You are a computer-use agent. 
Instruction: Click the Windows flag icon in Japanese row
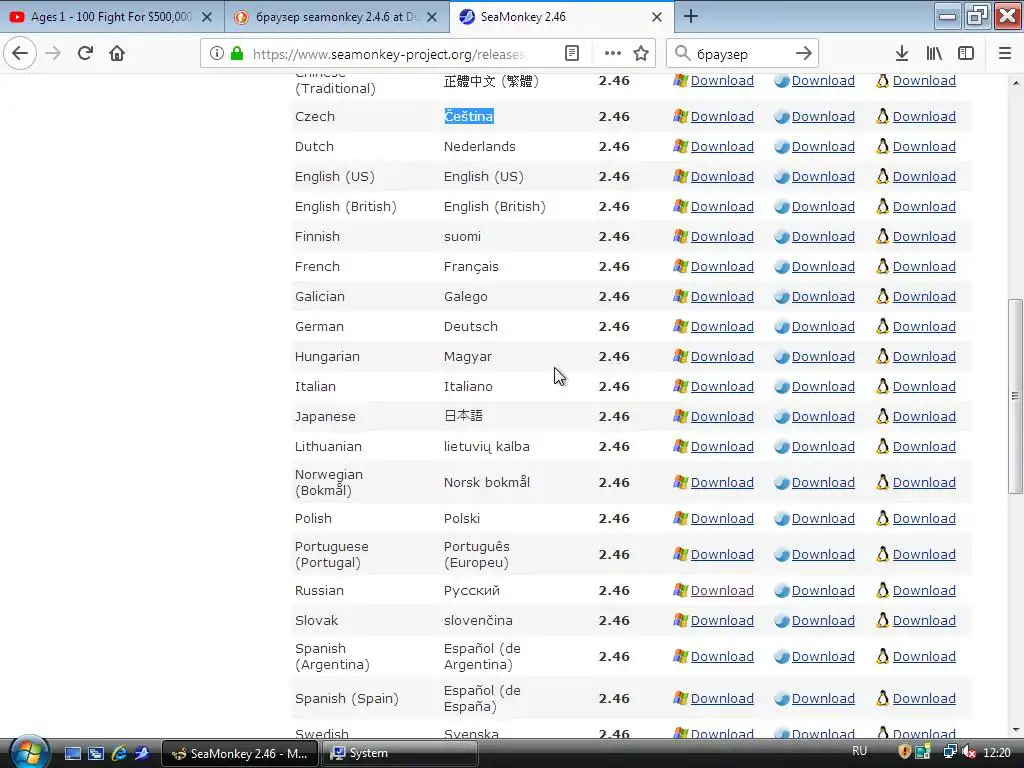point(680,417)
